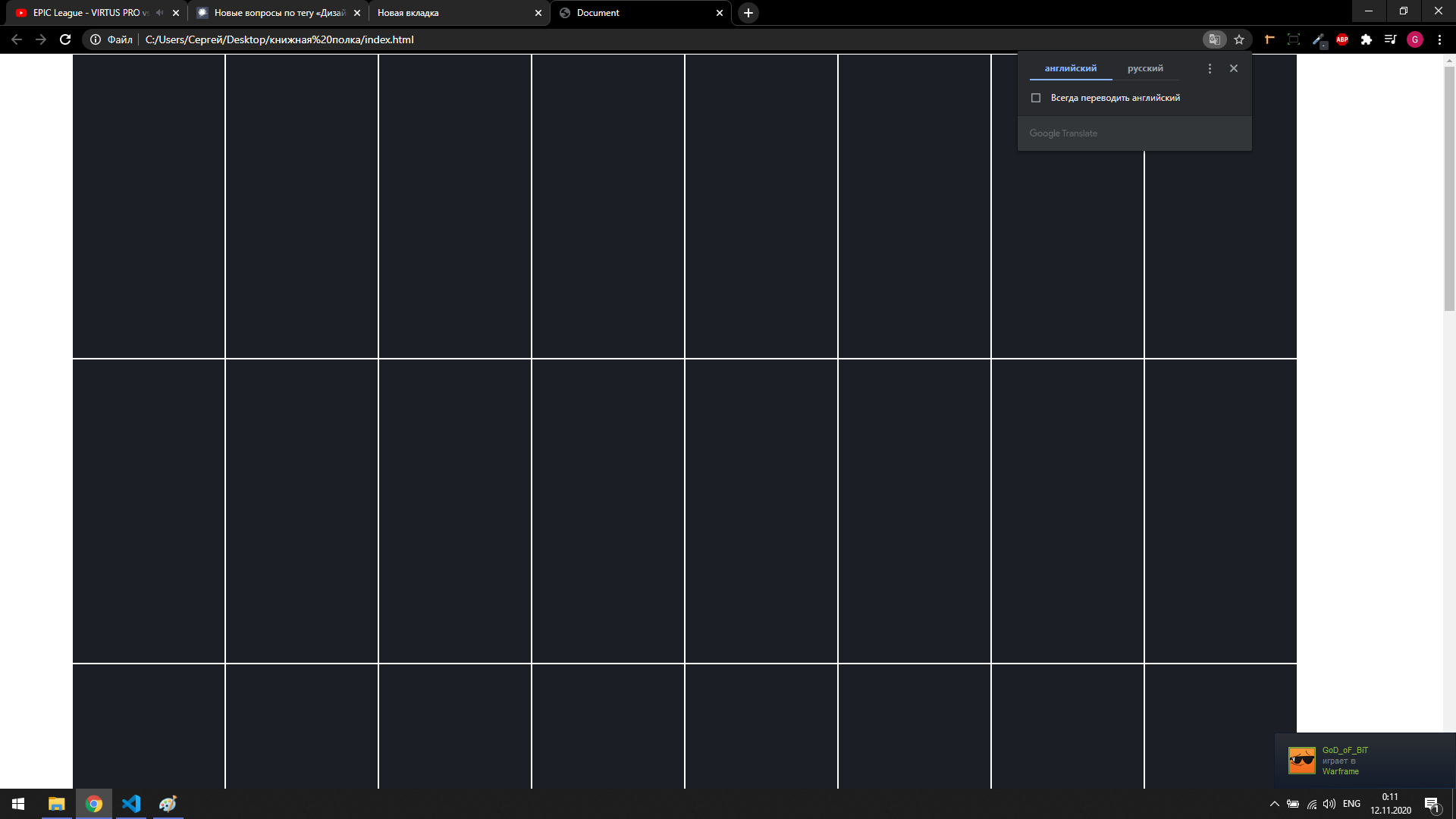Open the orange ruler extension icon
This screenshot has width=1456, height=819.
point(1269,39)
